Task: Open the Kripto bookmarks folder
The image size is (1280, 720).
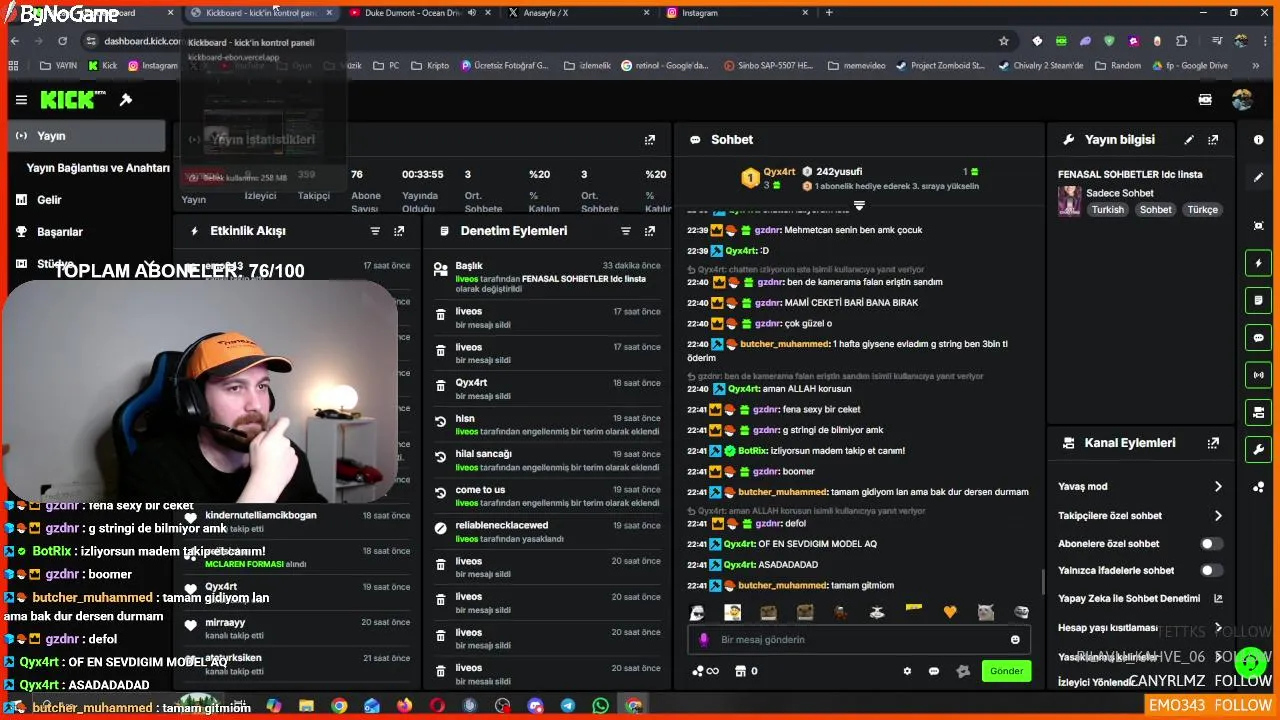Action: [x=431, y=65]
